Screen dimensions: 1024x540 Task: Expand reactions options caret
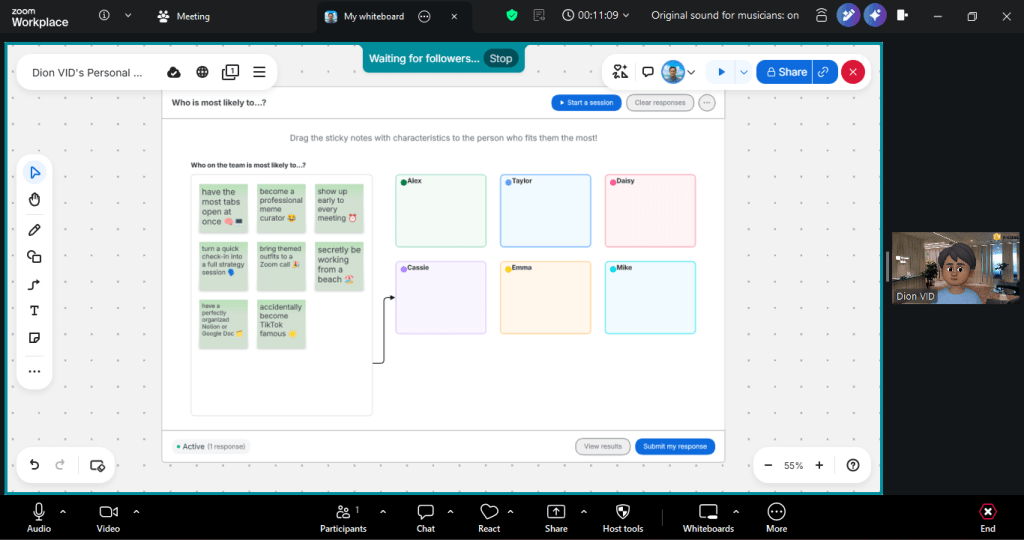[x=511, y=512]
